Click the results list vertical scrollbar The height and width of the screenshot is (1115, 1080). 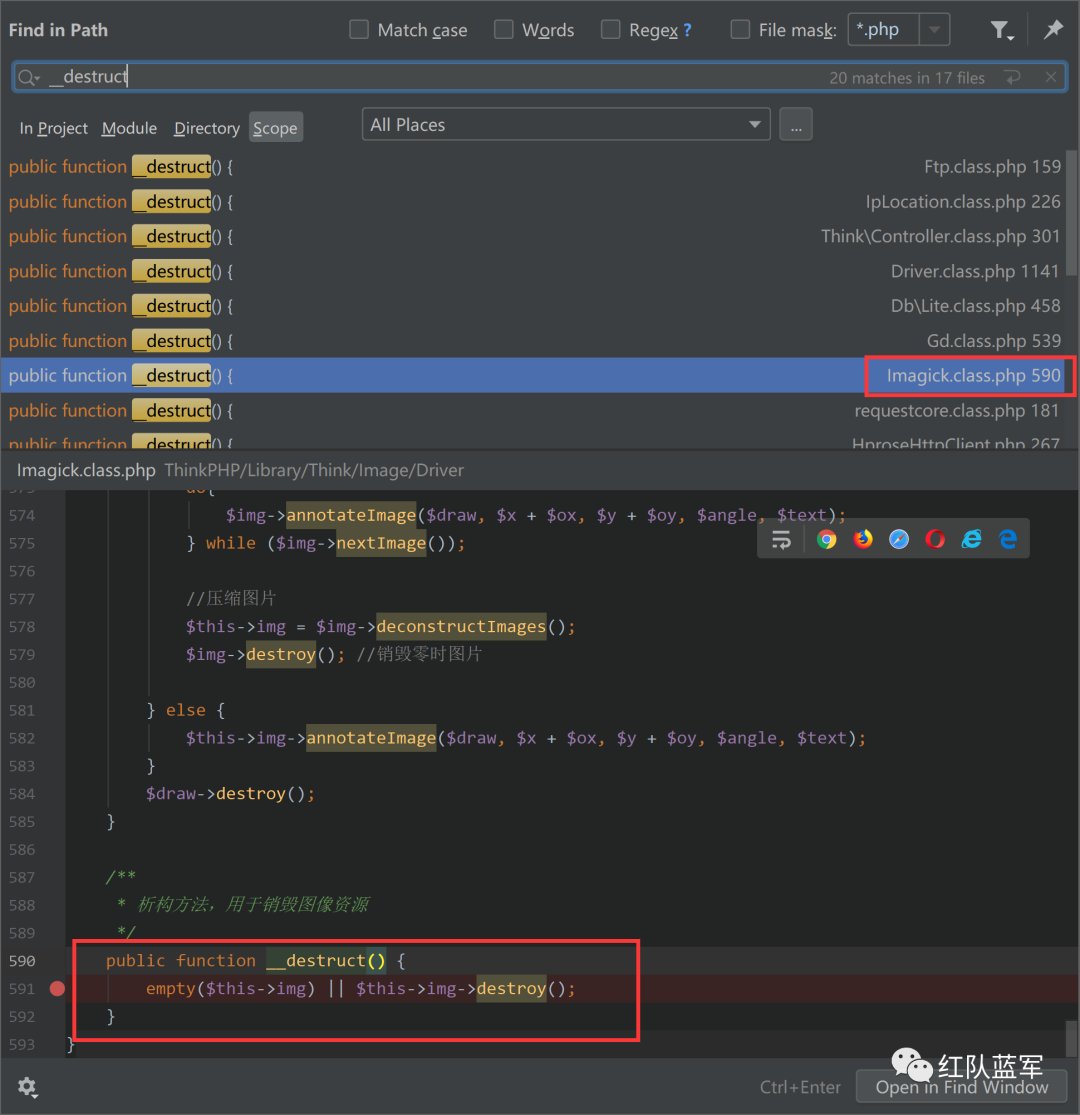pos(1072,213)
